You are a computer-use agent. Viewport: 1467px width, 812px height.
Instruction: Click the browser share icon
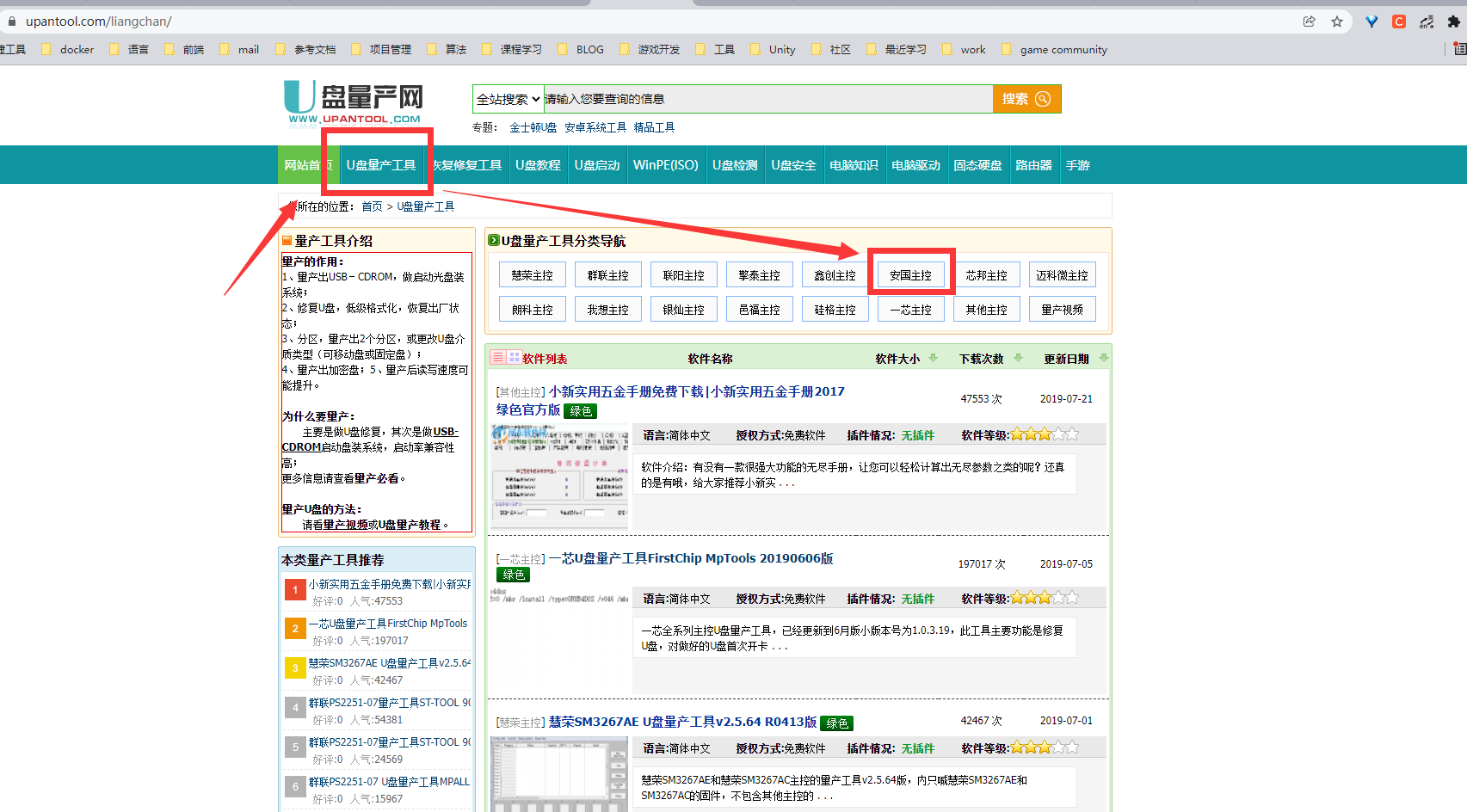point(1310,21)
